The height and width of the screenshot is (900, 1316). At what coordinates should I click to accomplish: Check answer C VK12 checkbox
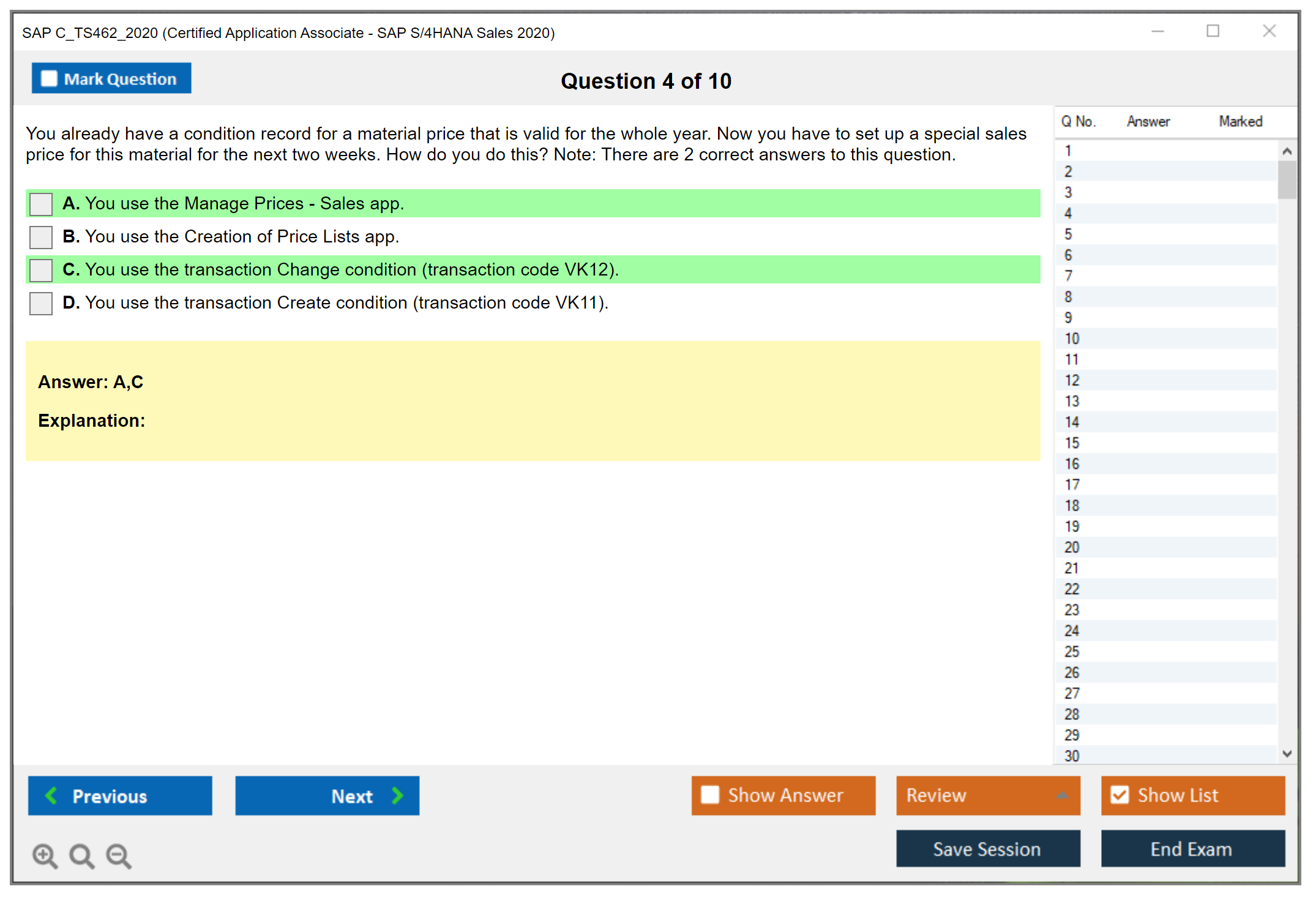tap(41, 270)
